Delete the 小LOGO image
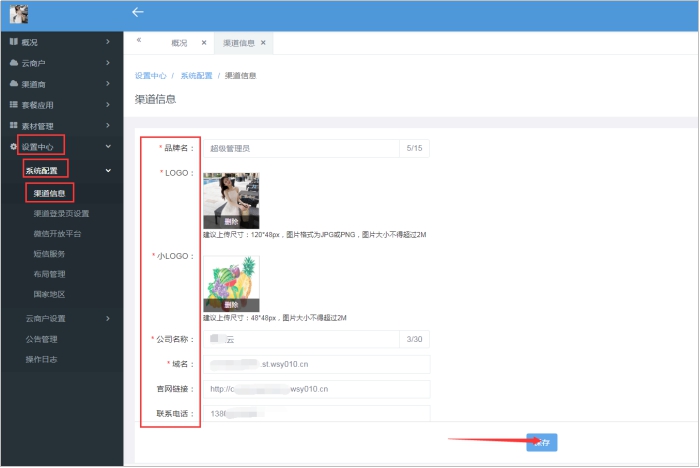The image size is (700, 468). click(231, 305)
